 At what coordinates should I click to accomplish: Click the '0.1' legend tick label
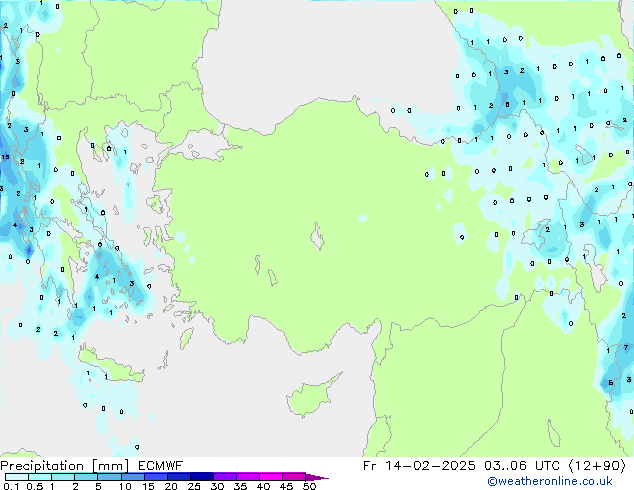click(x=11, y=486)
